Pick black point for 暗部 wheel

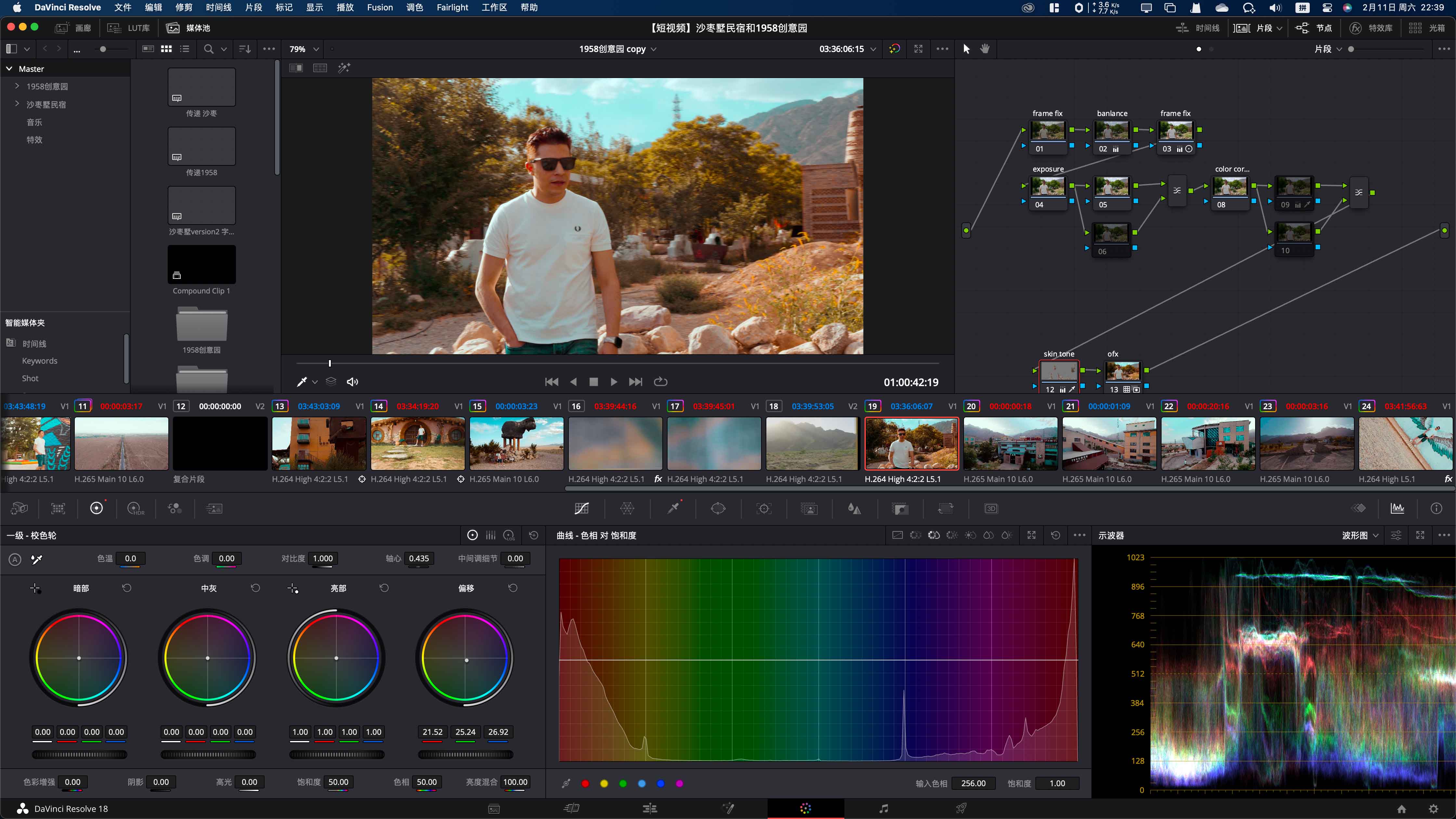(x=35, y=588)
